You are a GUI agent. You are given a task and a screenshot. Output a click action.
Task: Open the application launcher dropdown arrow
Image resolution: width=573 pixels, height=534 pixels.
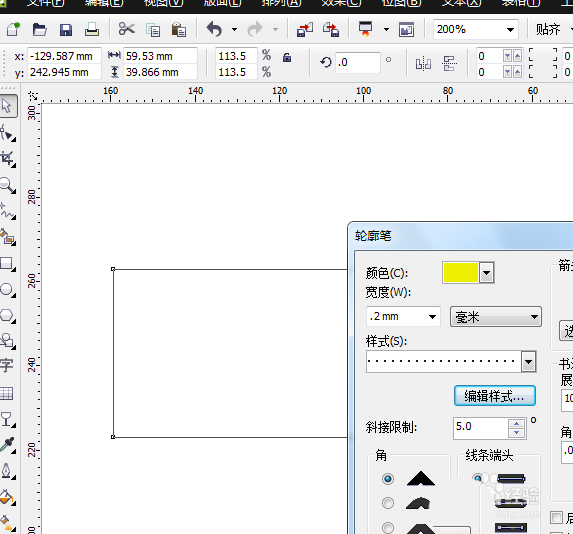(386, 30)
